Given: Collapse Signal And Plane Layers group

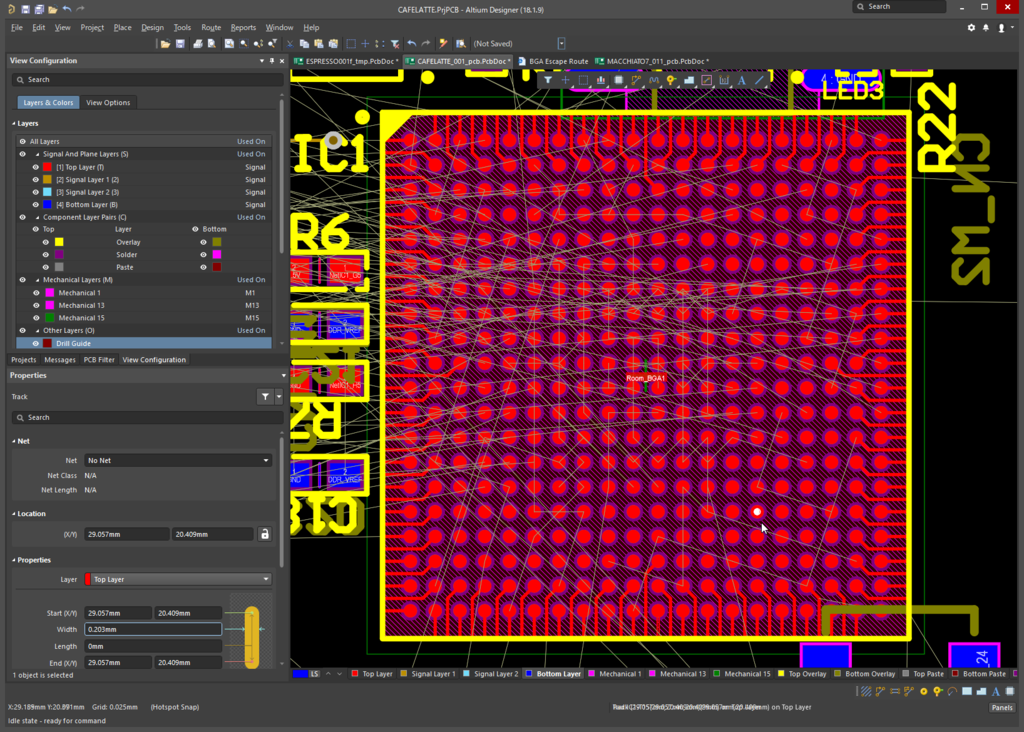Looking at the screenshot, I should coord(38,154).
